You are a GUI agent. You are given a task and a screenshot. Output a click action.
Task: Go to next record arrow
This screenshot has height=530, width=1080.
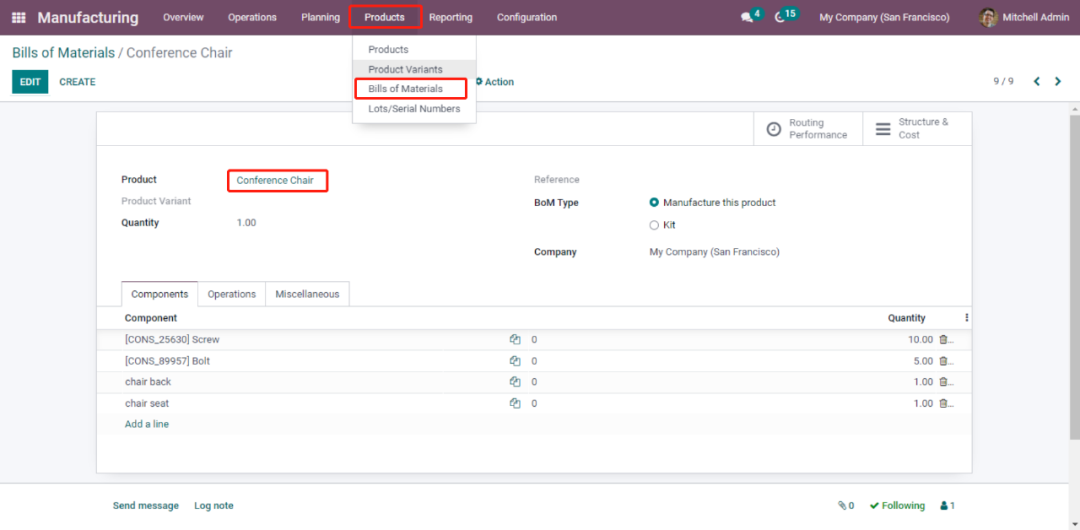[1058, 81]
